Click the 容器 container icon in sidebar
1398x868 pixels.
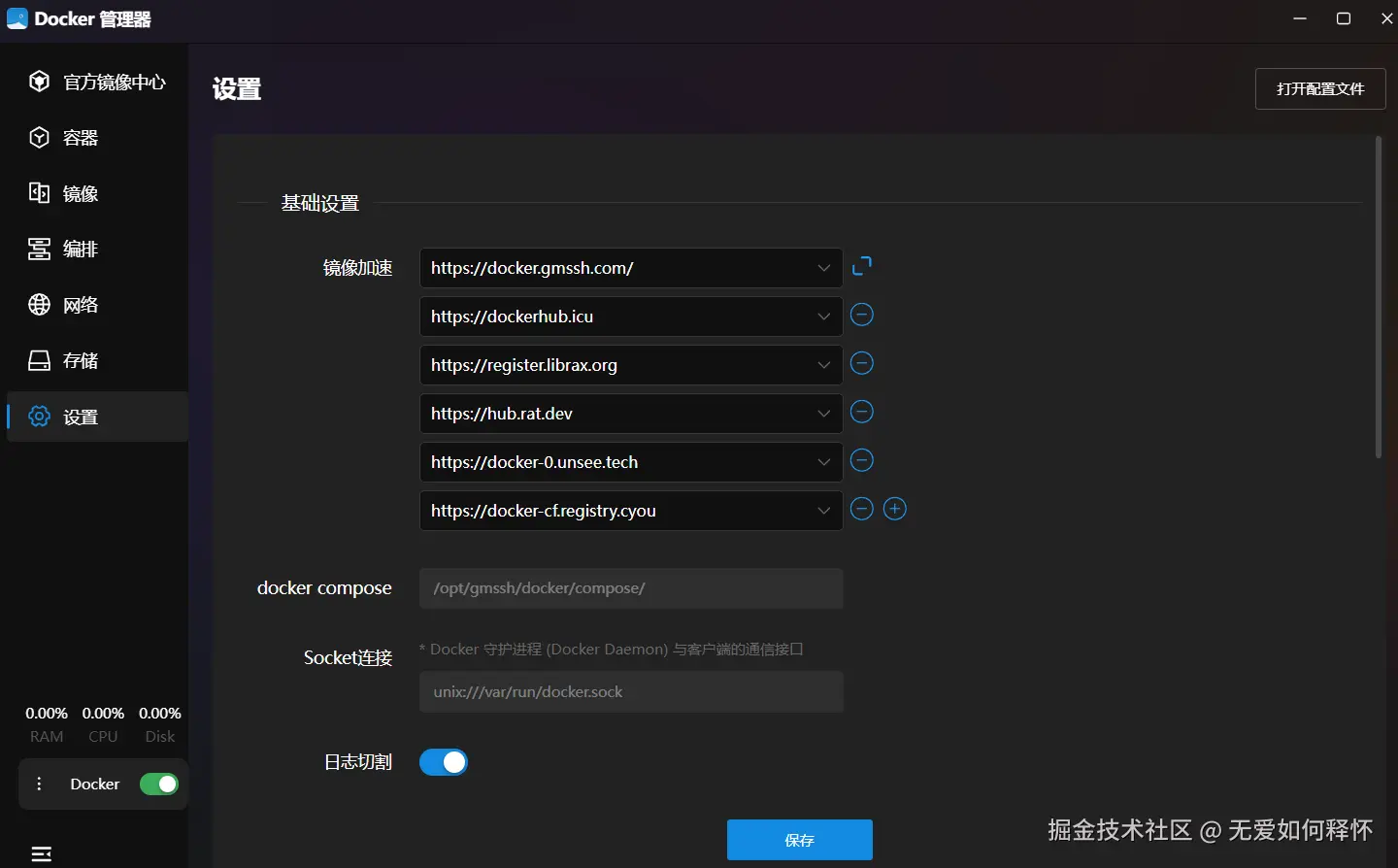[39, 138]
